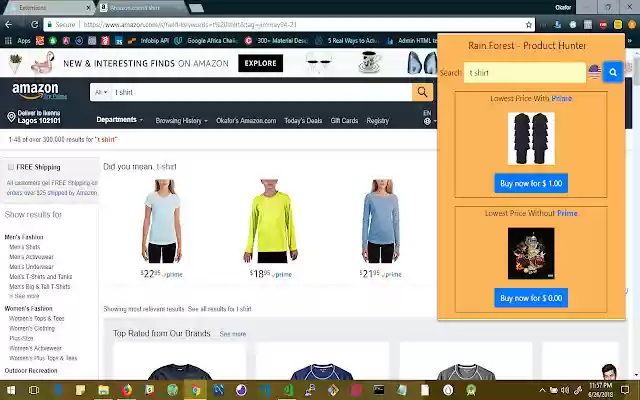This screenshot has width=640, height=400.
Task: Launch Firefox from the taskbar
Action: coord(127,390)
